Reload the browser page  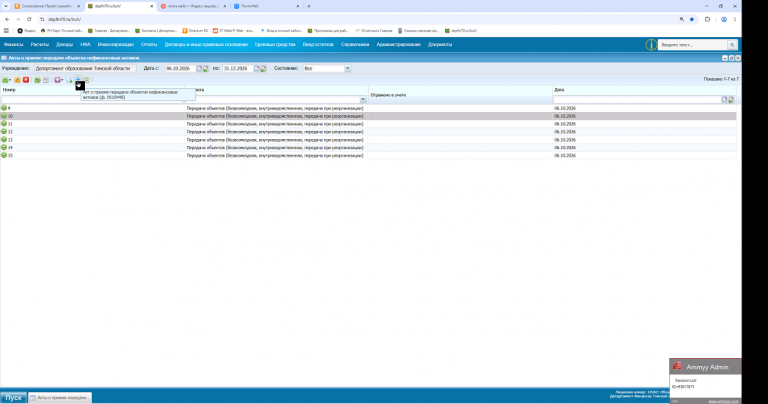[x=29, y=19]
